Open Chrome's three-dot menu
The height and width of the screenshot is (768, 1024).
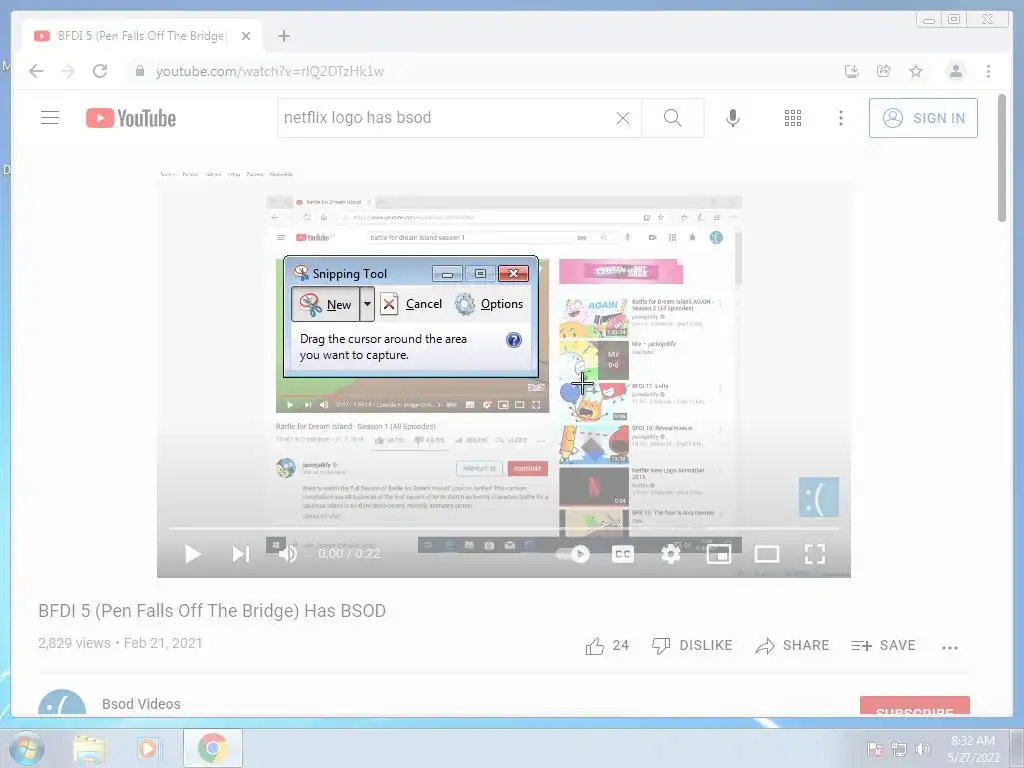[x=988, y=71]
